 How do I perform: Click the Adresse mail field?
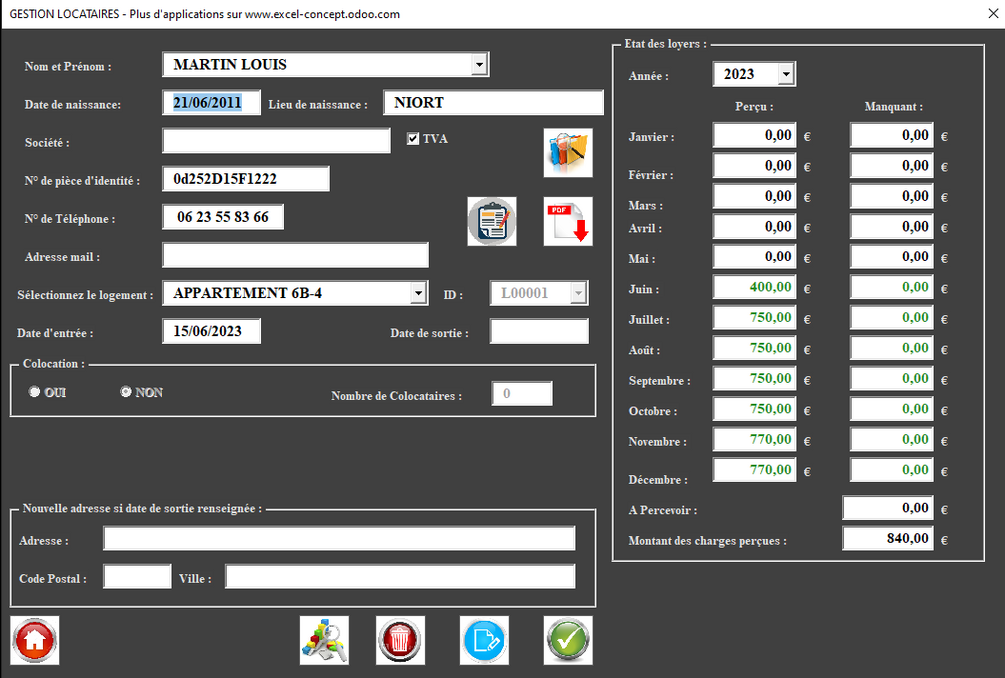point(295,255)
